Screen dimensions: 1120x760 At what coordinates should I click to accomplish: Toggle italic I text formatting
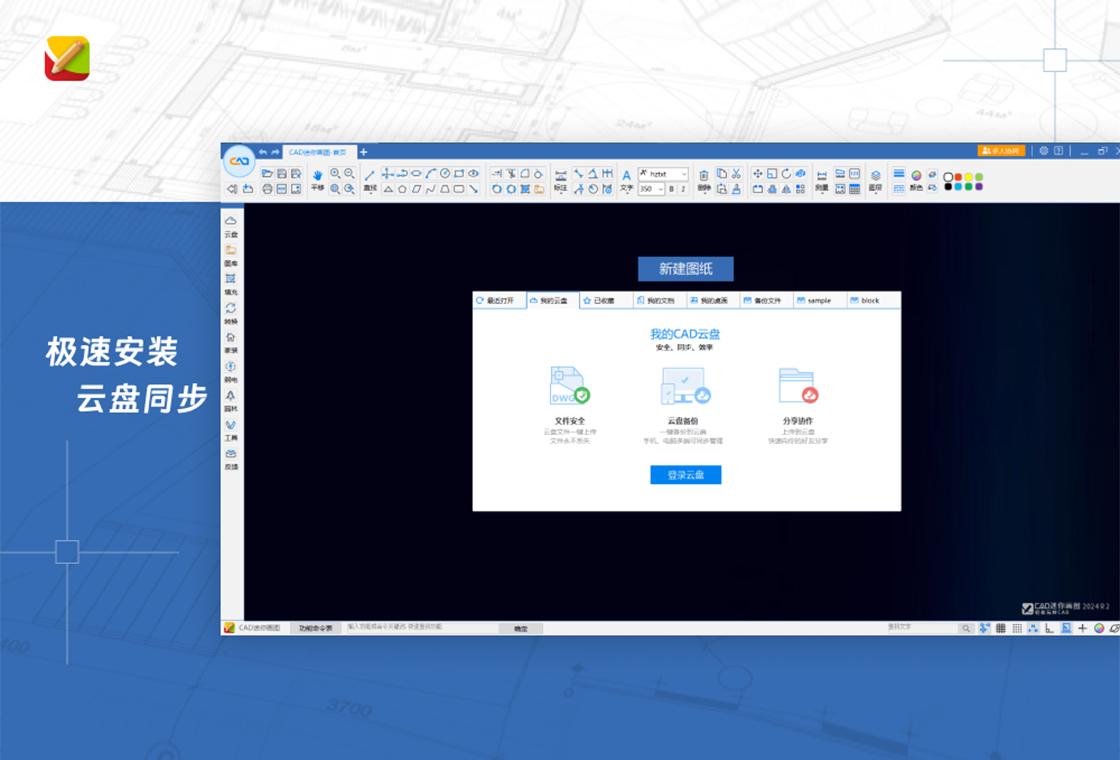coord(683,189)
